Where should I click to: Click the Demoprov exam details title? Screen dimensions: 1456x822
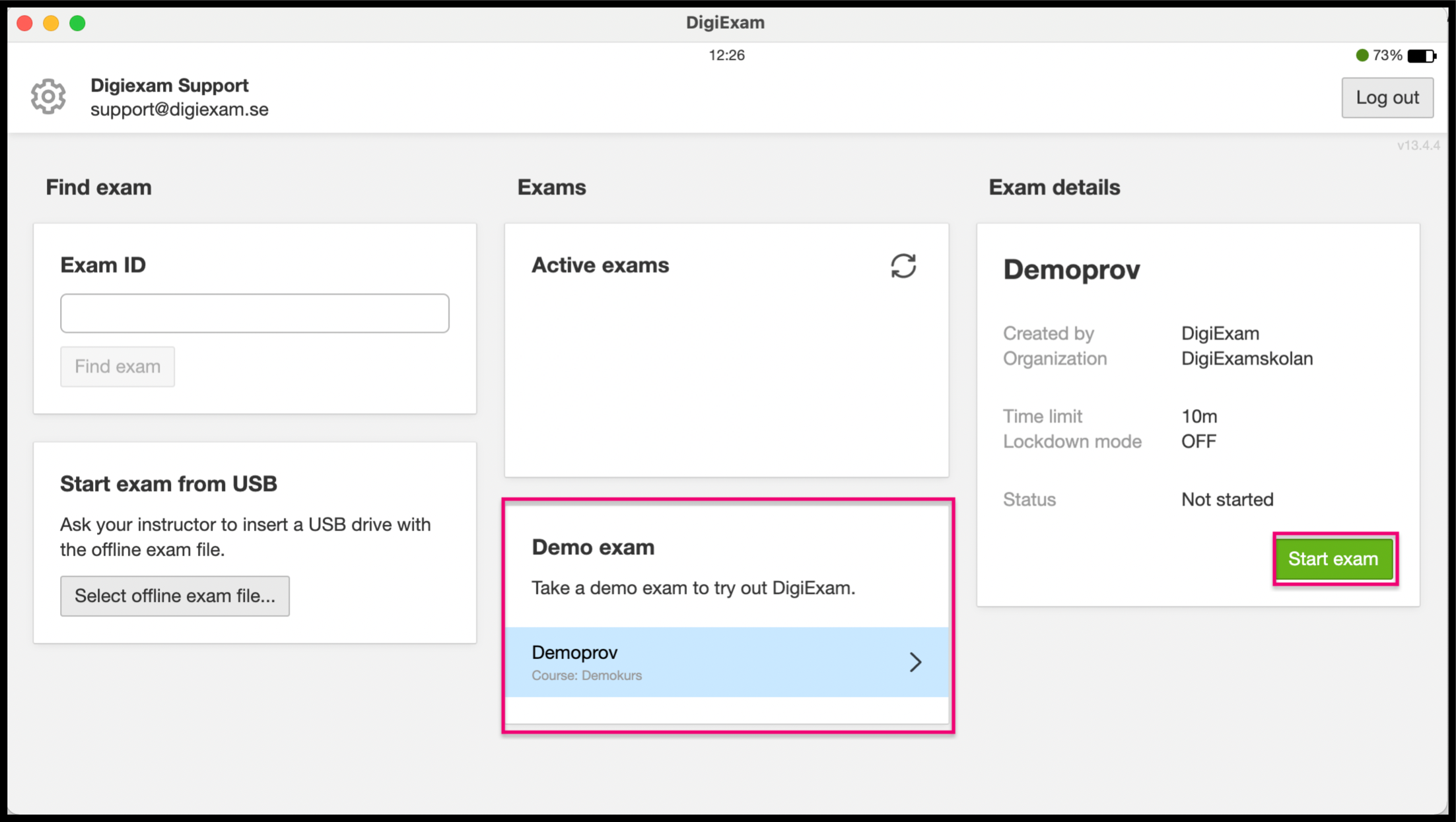1072,269
